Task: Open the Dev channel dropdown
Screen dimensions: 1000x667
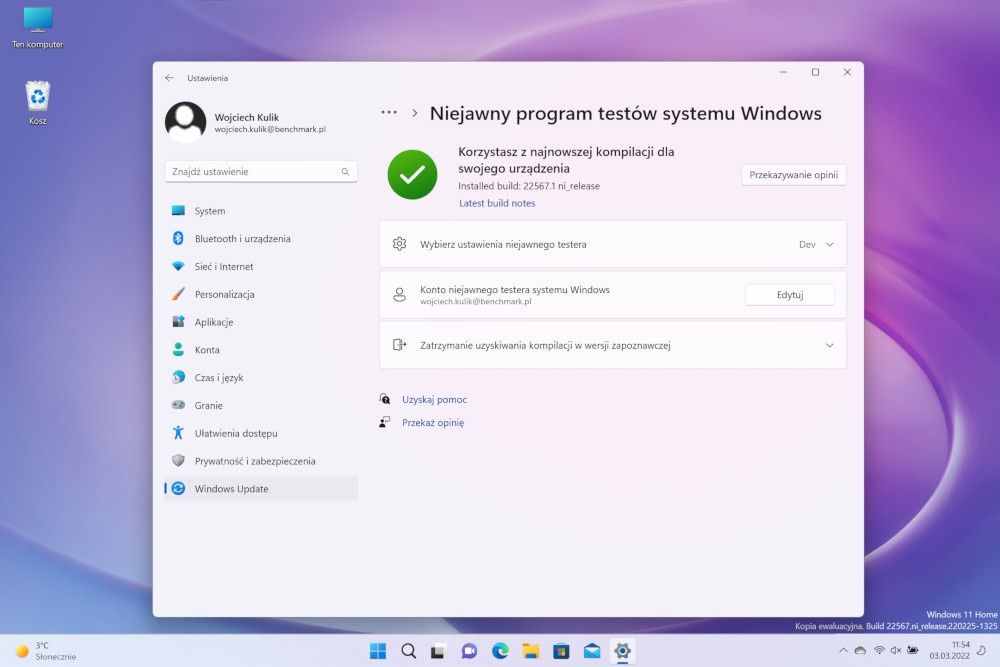Action: point(816,244)
